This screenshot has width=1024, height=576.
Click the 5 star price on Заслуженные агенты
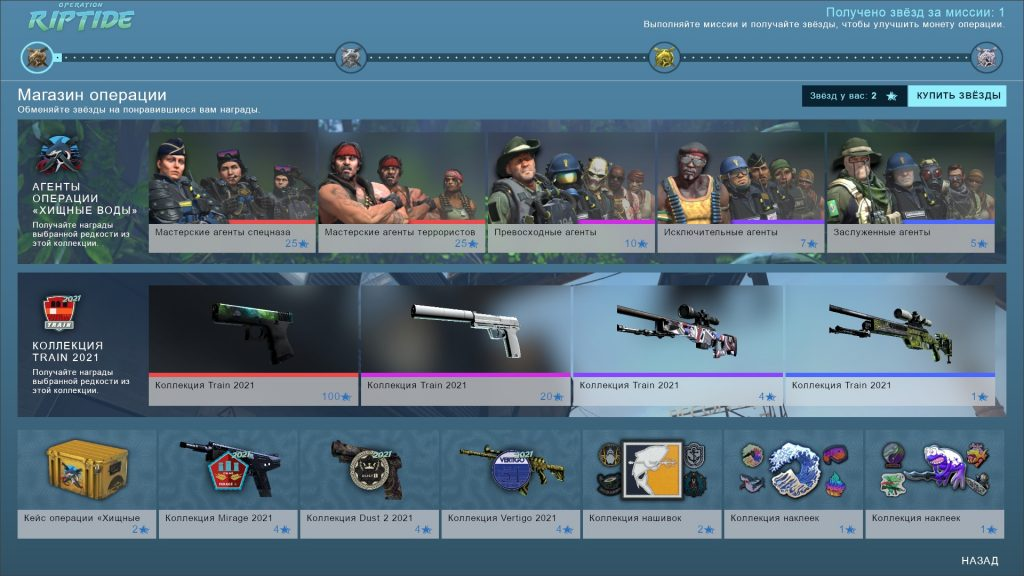[978, 244]
